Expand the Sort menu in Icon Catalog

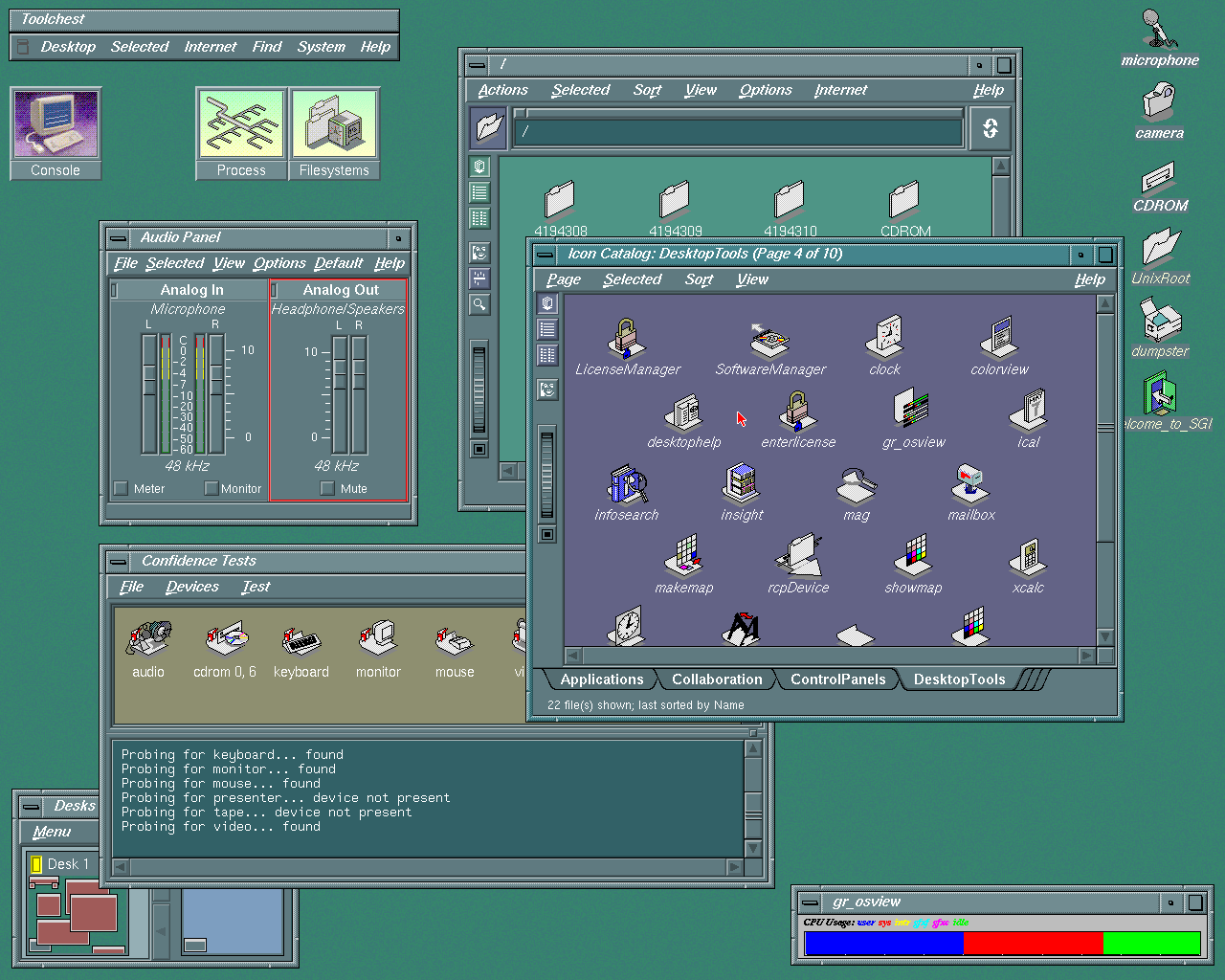[x=699, y=279]
